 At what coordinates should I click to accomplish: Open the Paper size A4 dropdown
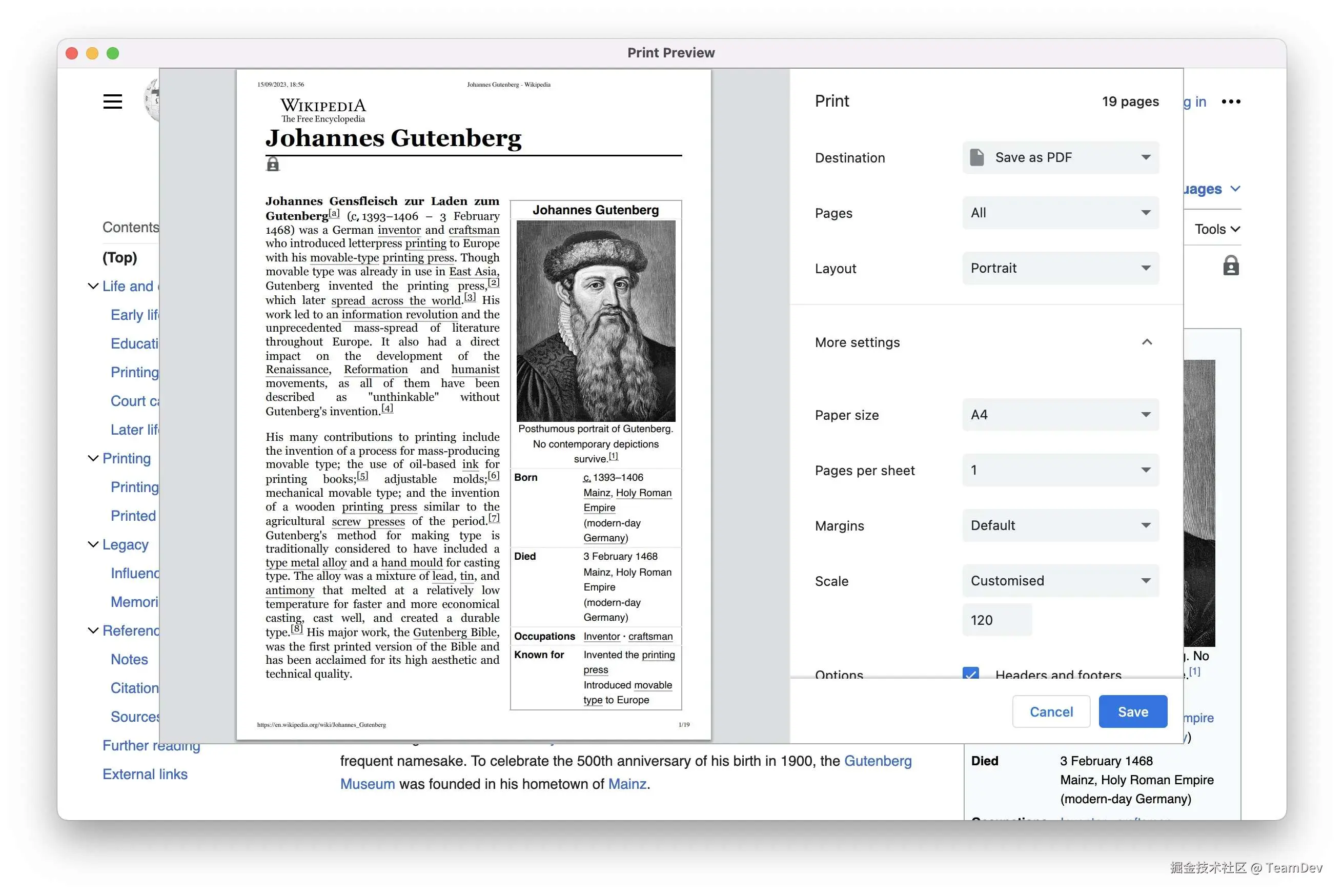pyautogui.click(x=1061, y=415)
